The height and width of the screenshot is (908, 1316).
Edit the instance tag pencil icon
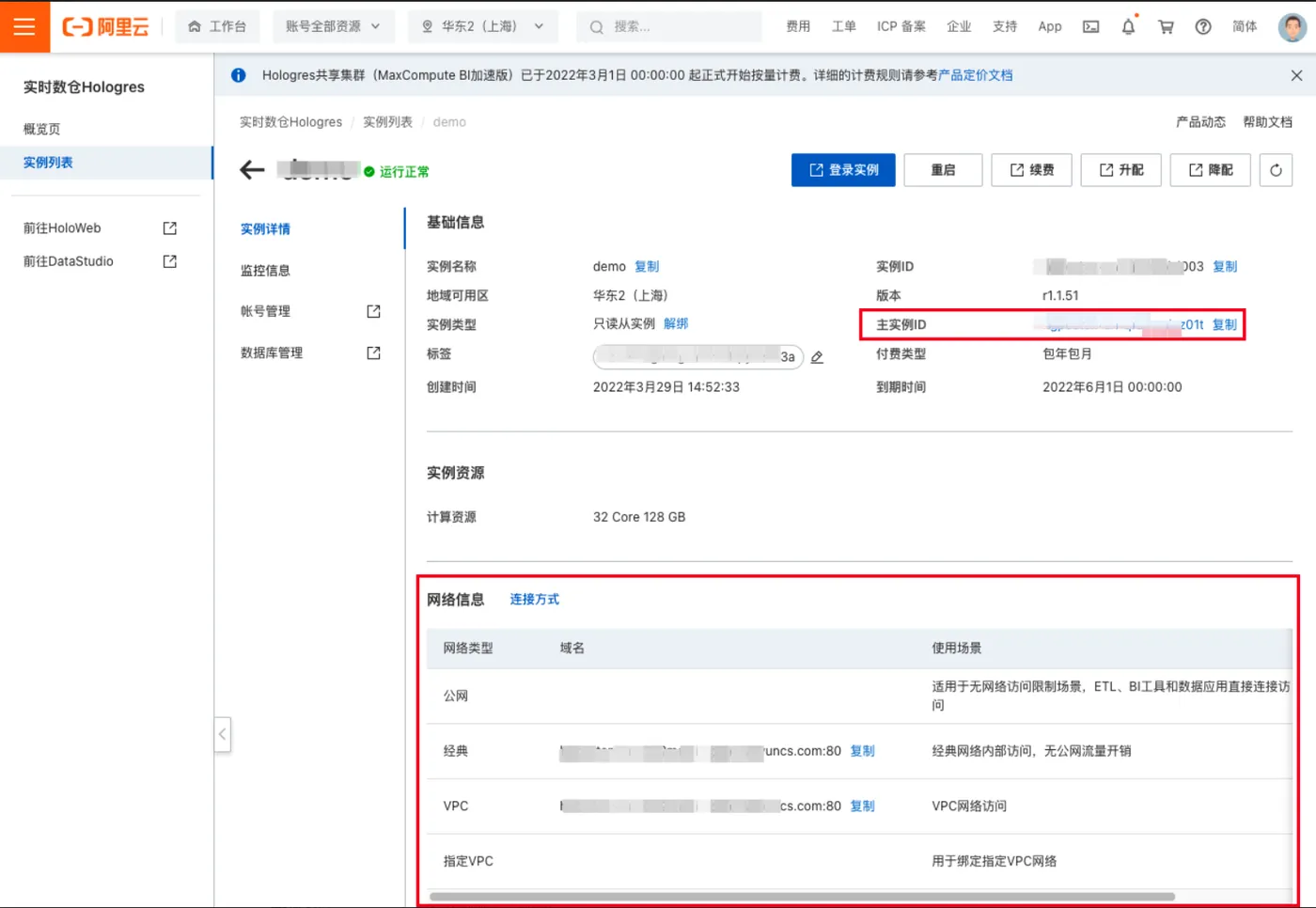817,357
